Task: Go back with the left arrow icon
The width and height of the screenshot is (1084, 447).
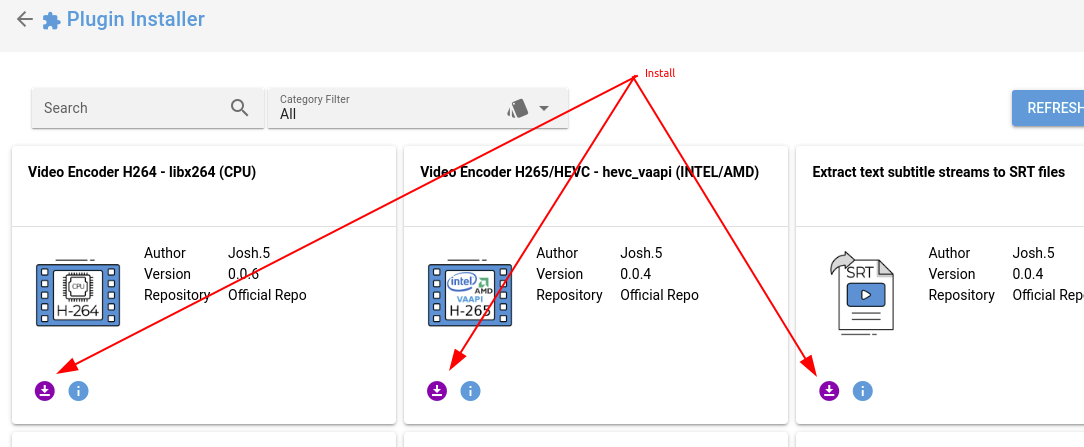Action: click(x=25, y=19)
